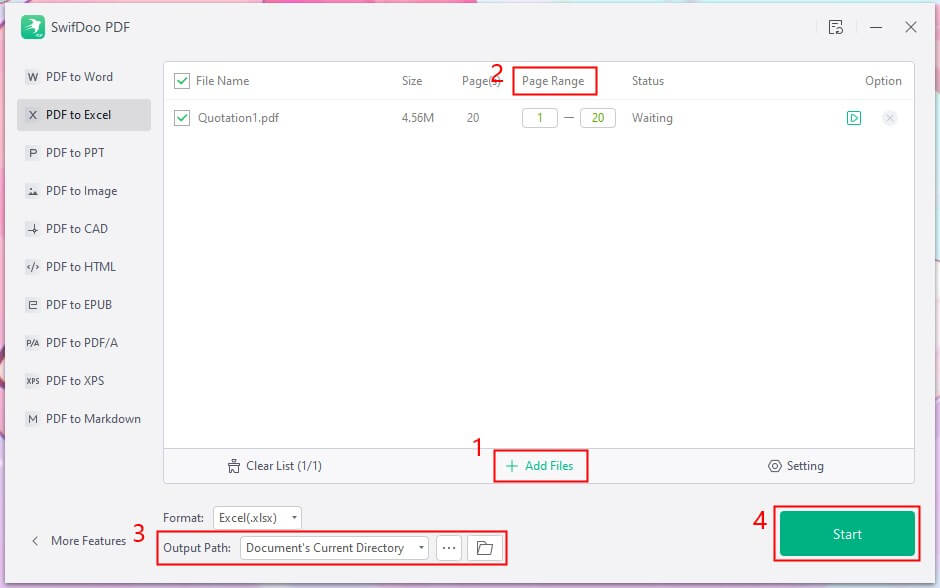The width and height of the screenshot is (940, 588).
Task: Minimize the SwifDoo PDF window
Action: 876,27
